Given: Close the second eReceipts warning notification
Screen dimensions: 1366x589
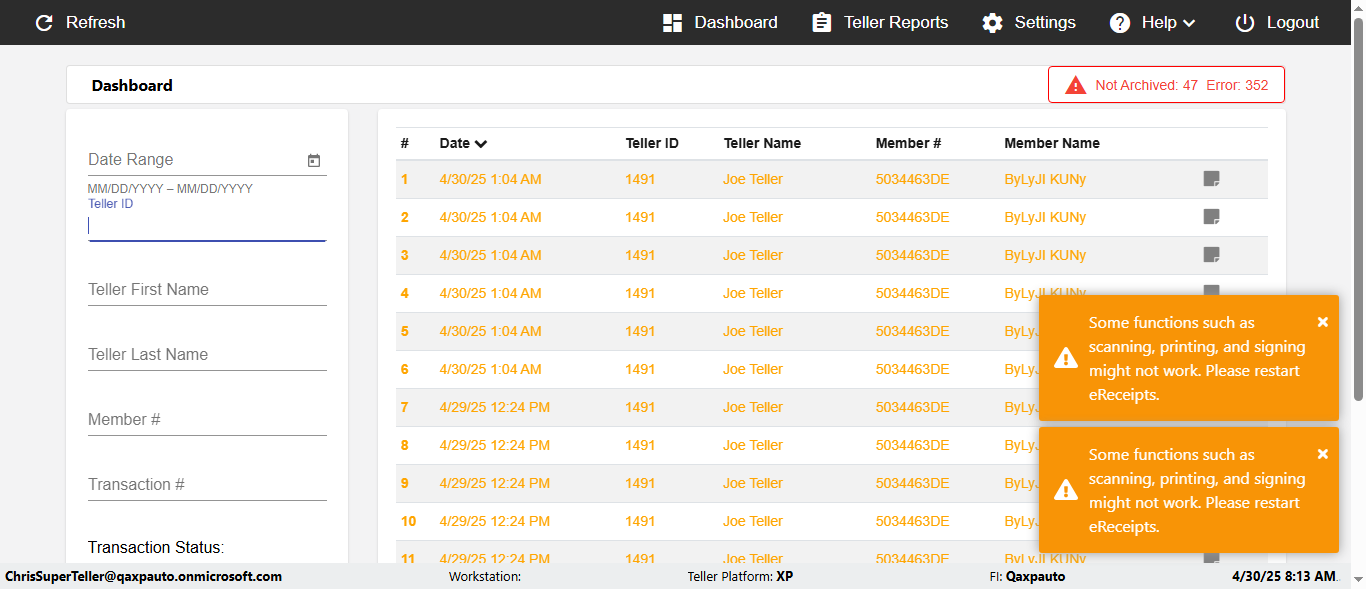Looking at the screenshot, I should (1322, 454).
